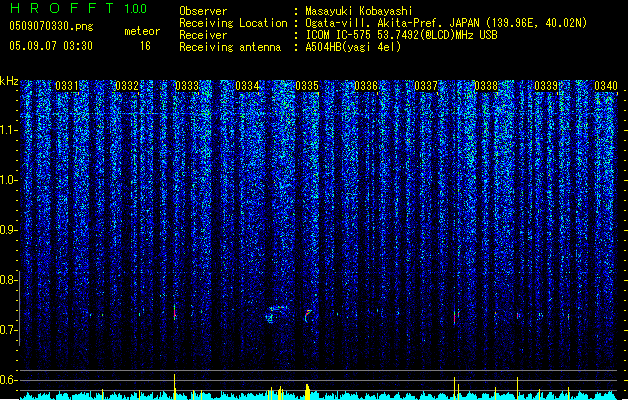Click the Observer label

[203, 11]
